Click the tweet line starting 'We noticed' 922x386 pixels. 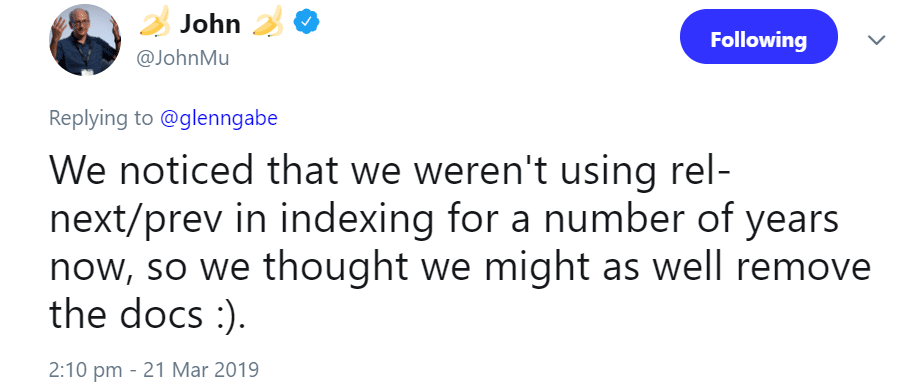coord(390,171)
